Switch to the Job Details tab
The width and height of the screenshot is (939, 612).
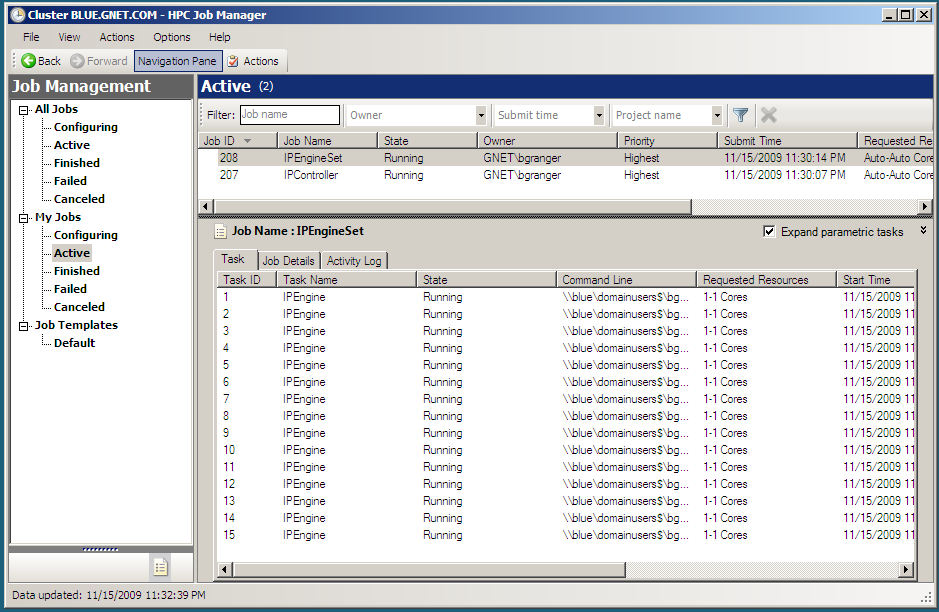click(288, 261)
